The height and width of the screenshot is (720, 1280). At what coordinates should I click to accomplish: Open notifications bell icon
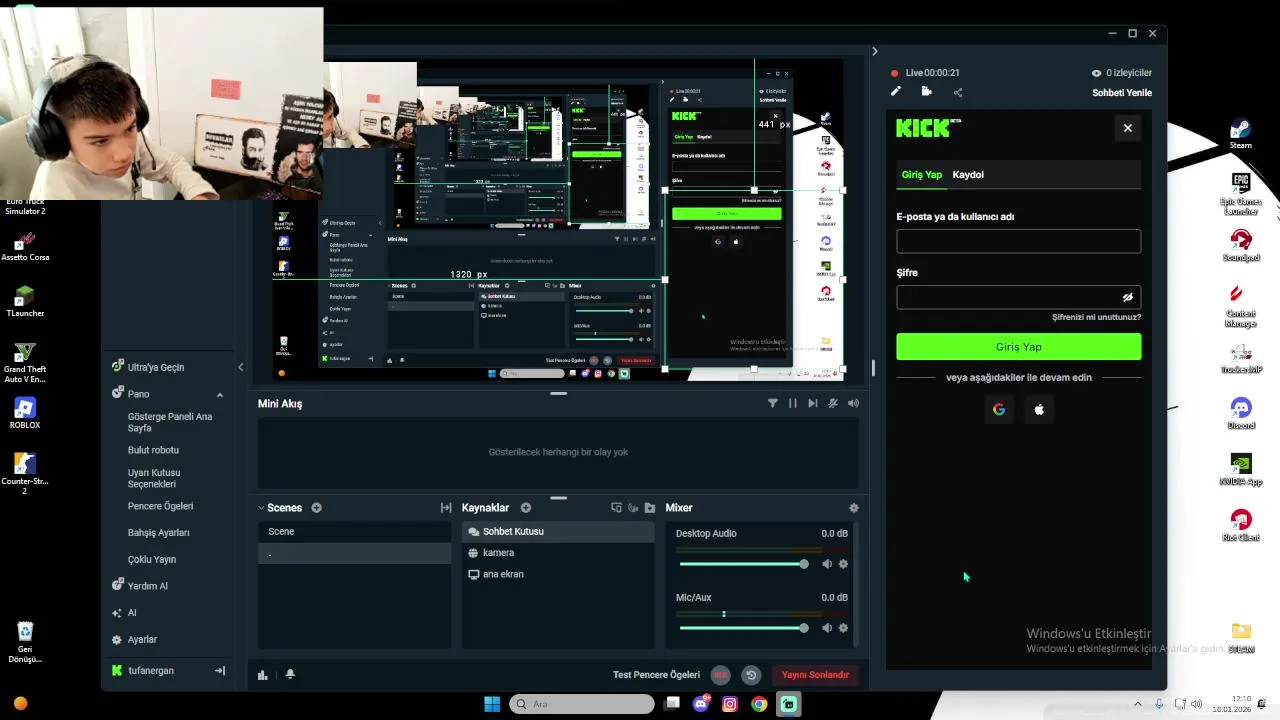click(x=290, y=675)
